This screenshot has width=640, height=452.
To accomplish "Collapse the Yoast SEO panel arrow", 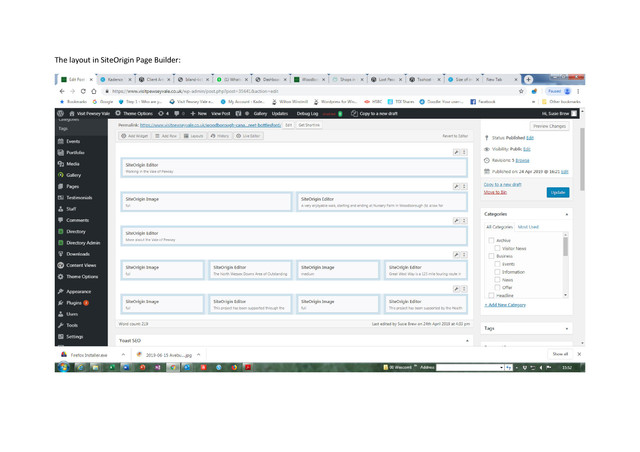I will 467,341.
